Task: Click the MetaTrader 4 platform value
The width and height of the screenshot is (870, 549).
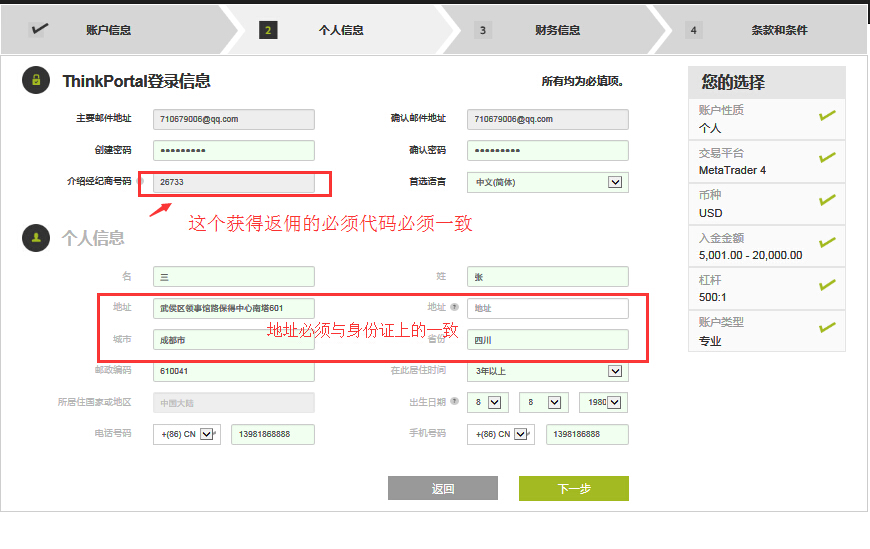Action: pos(732,170)
